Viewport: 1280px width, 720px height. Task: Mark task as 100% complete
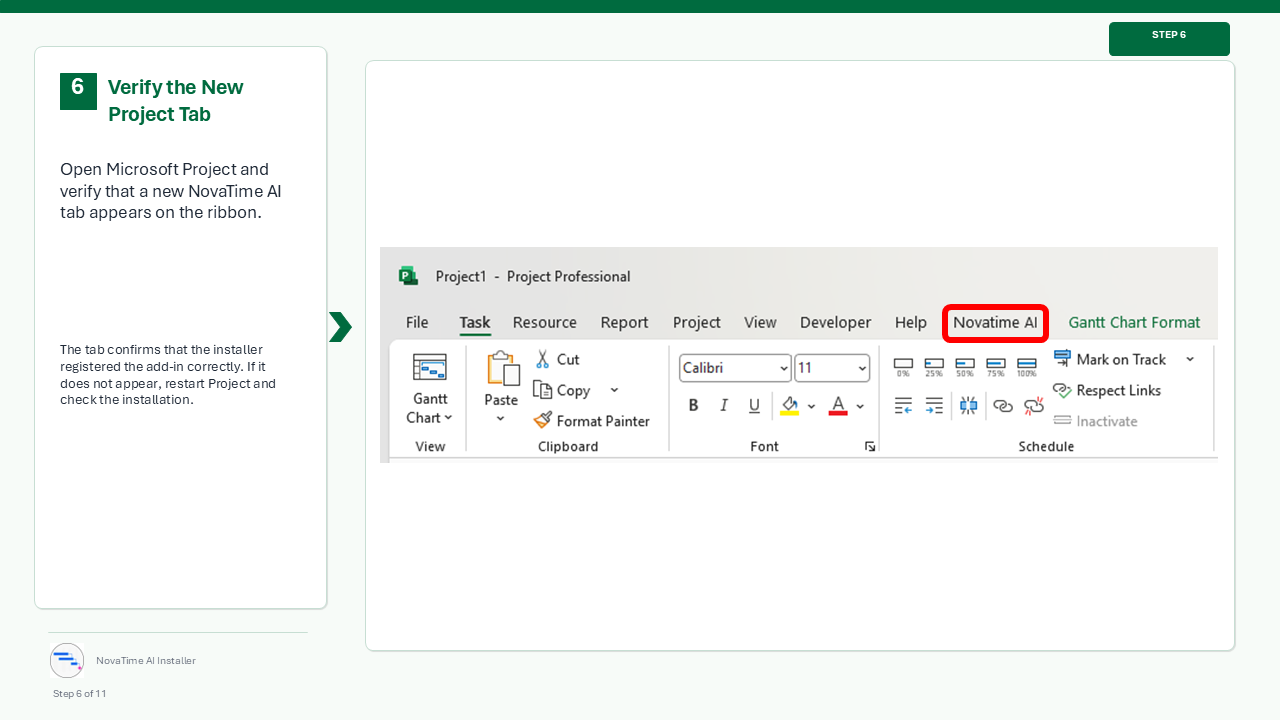(x=1027, y=367)
